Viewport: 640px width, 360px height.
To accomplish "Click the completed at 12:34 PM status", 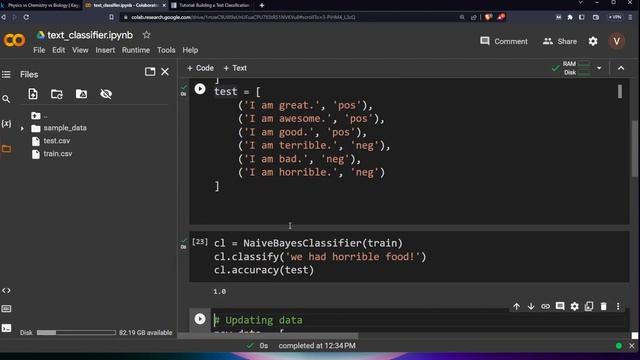I will pos(317,346).
